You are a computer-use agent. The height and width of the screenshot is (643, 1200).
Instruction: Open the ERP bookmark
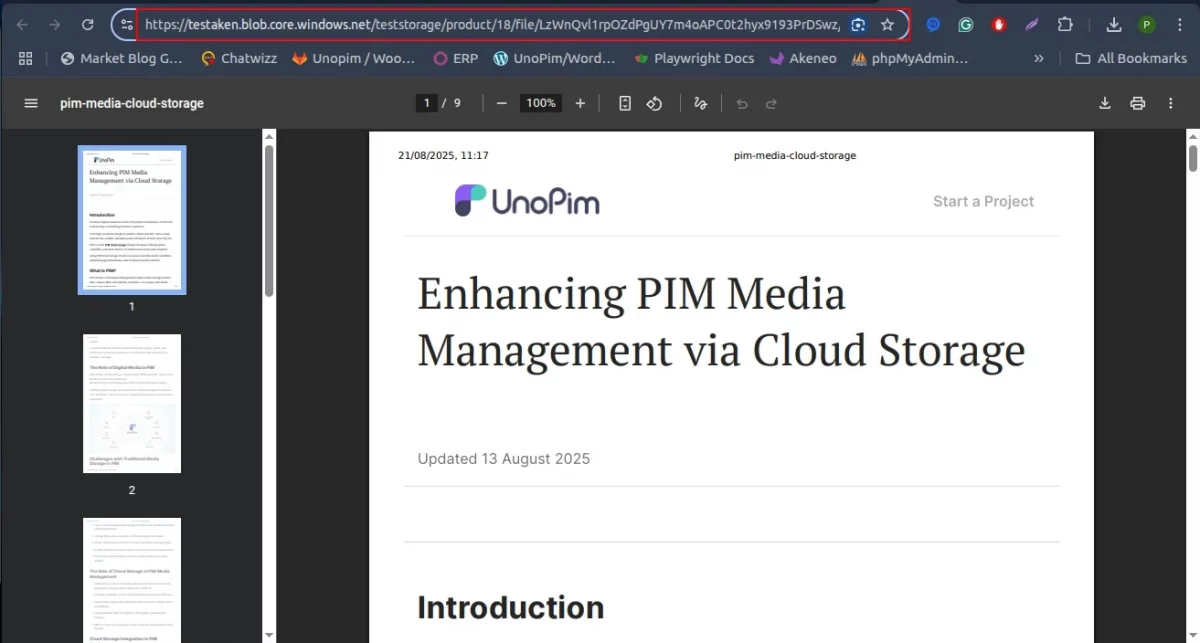455,58
